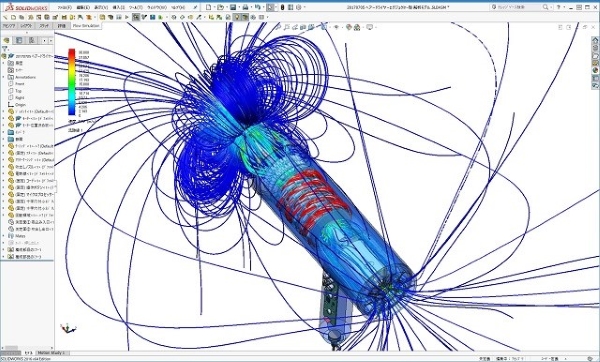The height and width of the screenshot is (362, 600).
Task: Click the New document icon
Action: [x=208, y=7]
